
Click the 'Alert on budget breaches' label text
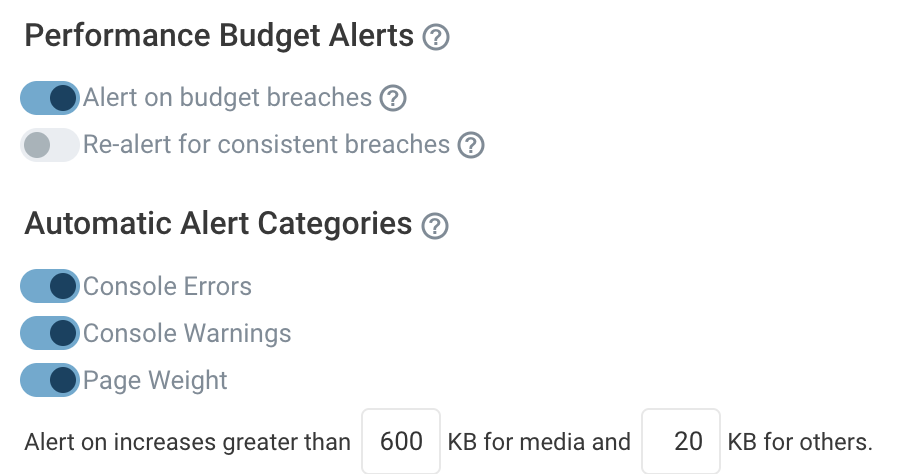pyautogui.click(x=227, y=98)
